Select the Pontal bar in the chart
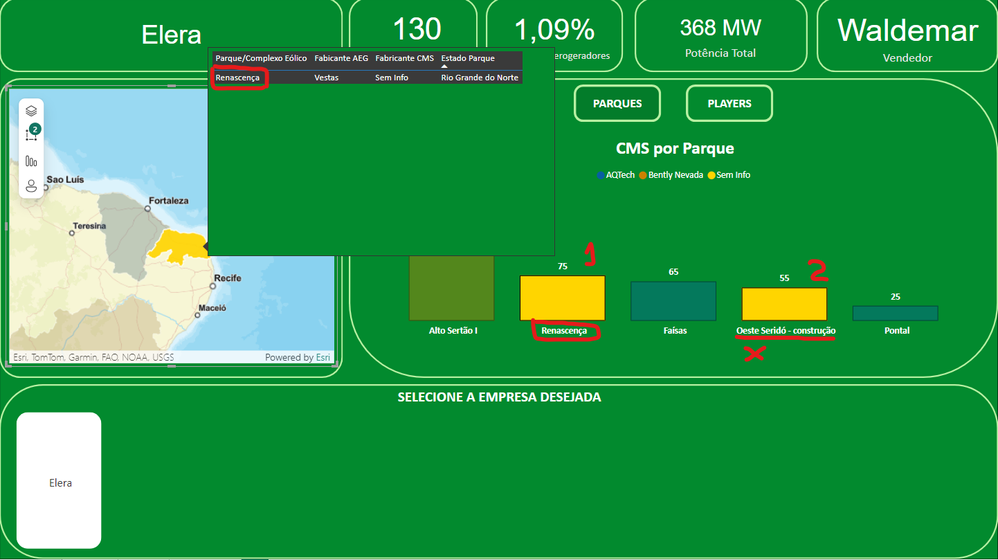This screenshot has width=998, height=560. point(895,313)
